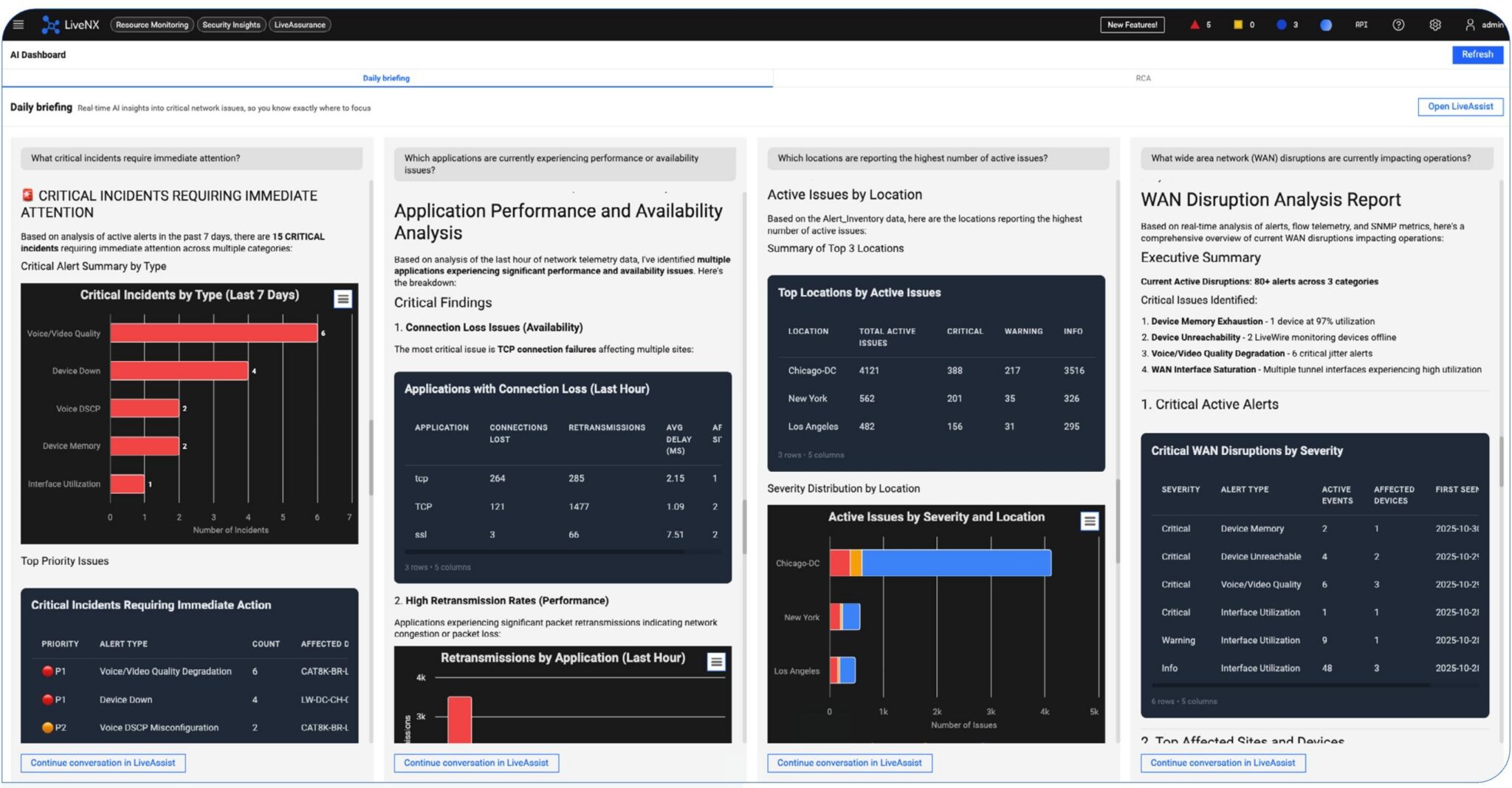Click the AI Dashboard page title
1512x788 pixels.
[38, 55]
